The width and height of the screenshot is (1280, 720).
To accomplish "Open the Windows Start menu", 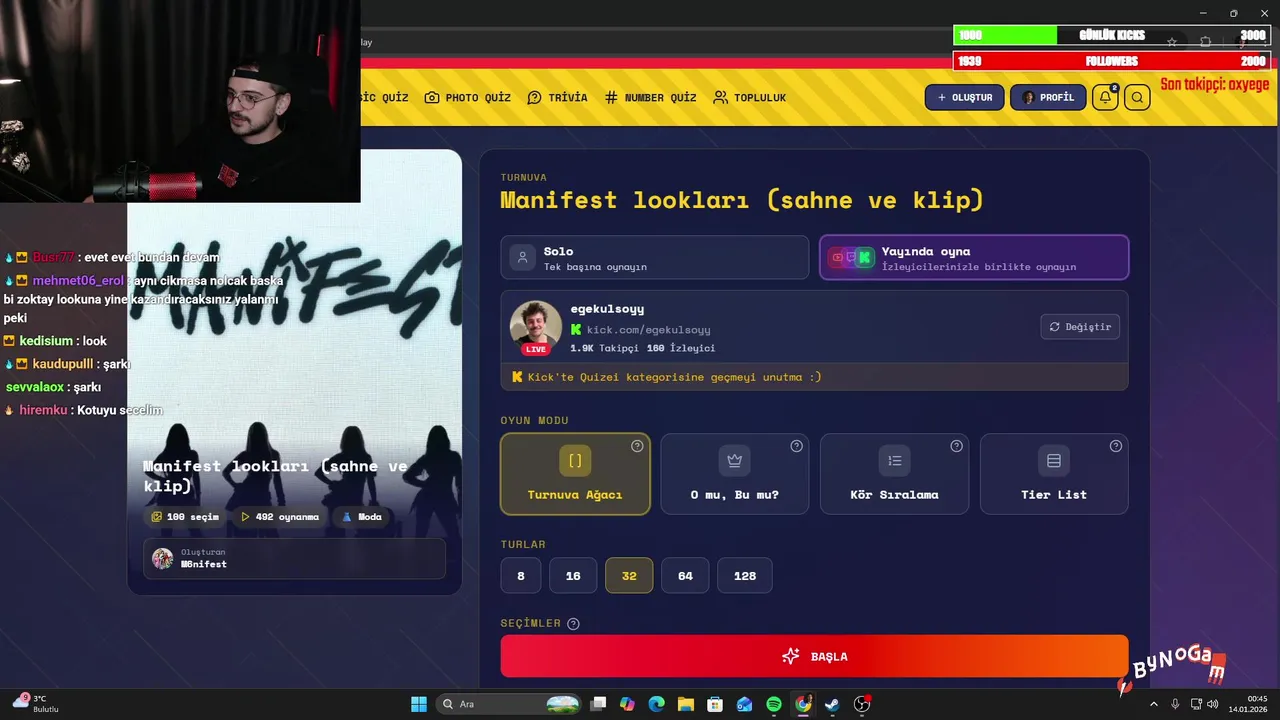I will tap(419, 704).
